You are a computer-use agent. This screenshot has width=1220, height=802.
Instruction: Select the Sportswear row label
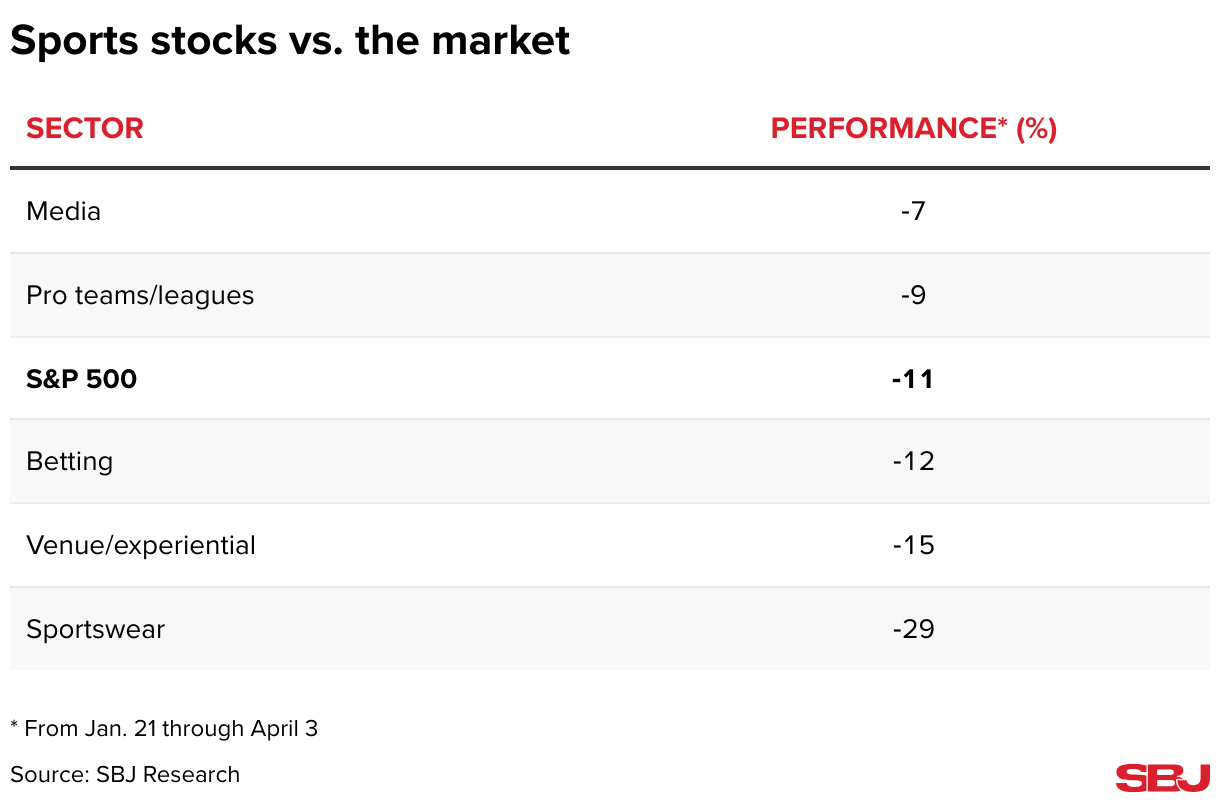pos(95,630)
